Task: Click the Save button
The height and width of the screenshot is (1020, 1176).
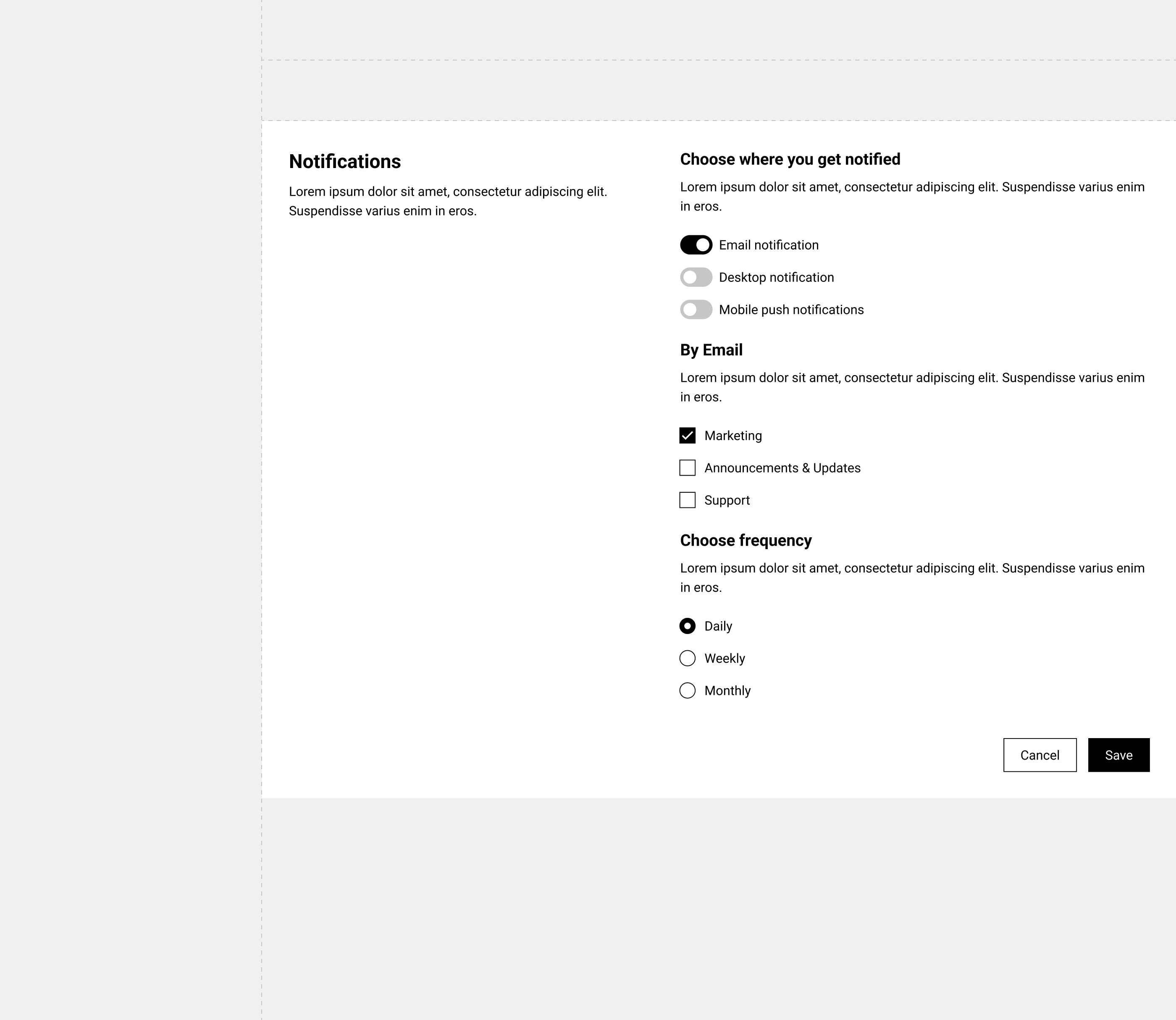Action: [x=1118, y=755]
